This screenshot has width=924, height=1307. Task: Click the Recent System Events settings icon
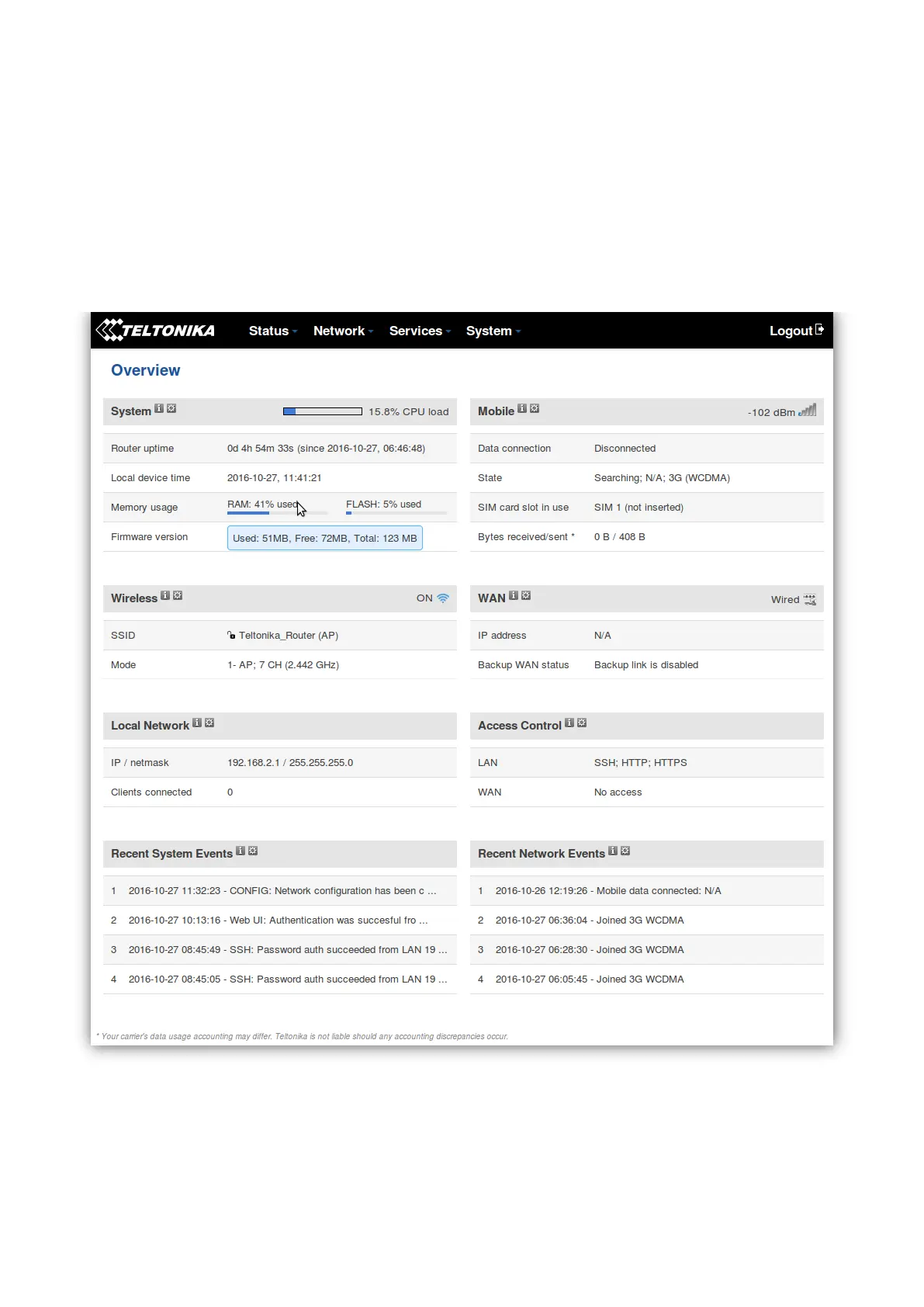coord(253,851)
